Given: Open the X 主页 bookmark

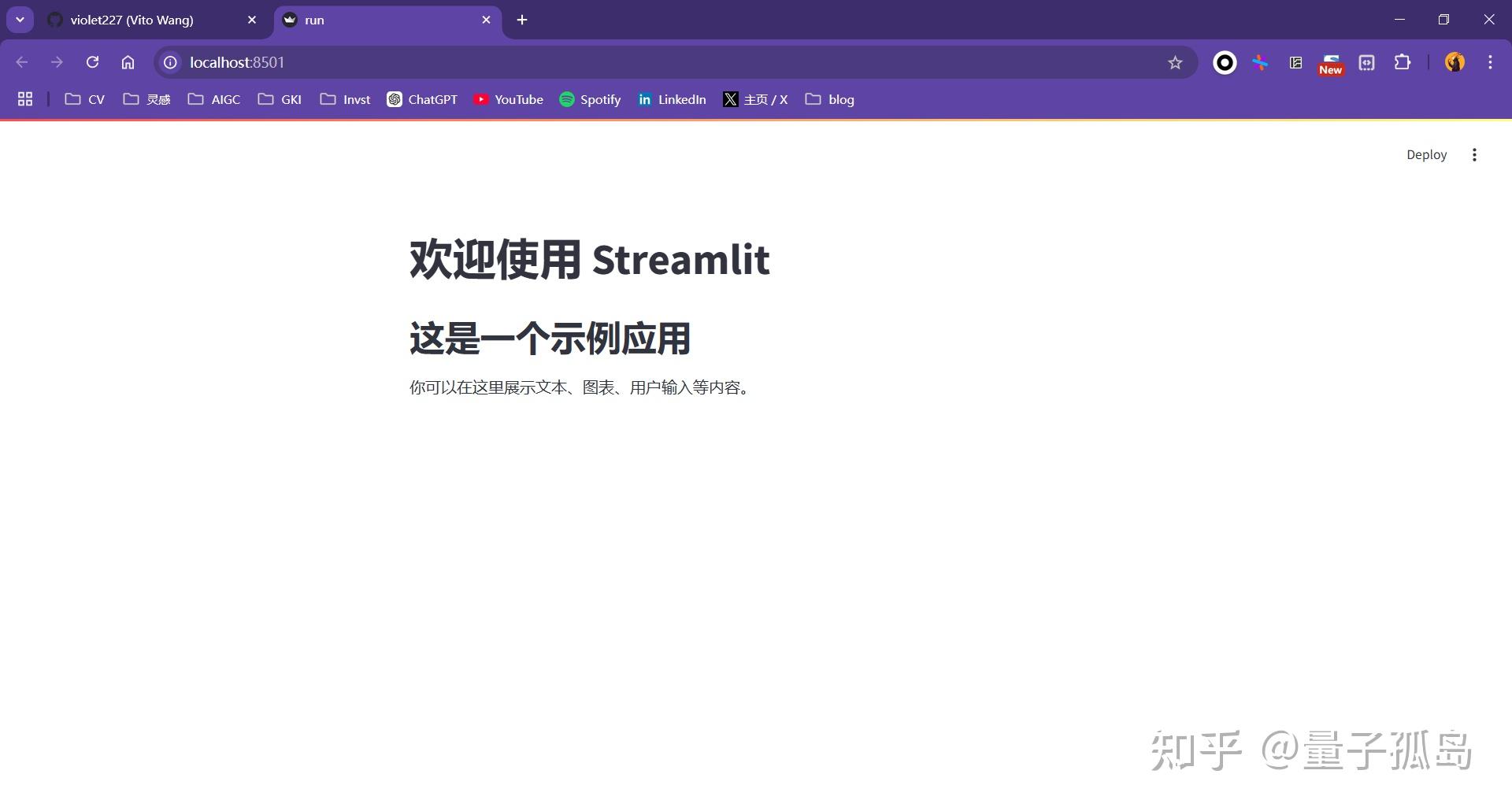Looking at the screenshot, I should tap(755, 99).
